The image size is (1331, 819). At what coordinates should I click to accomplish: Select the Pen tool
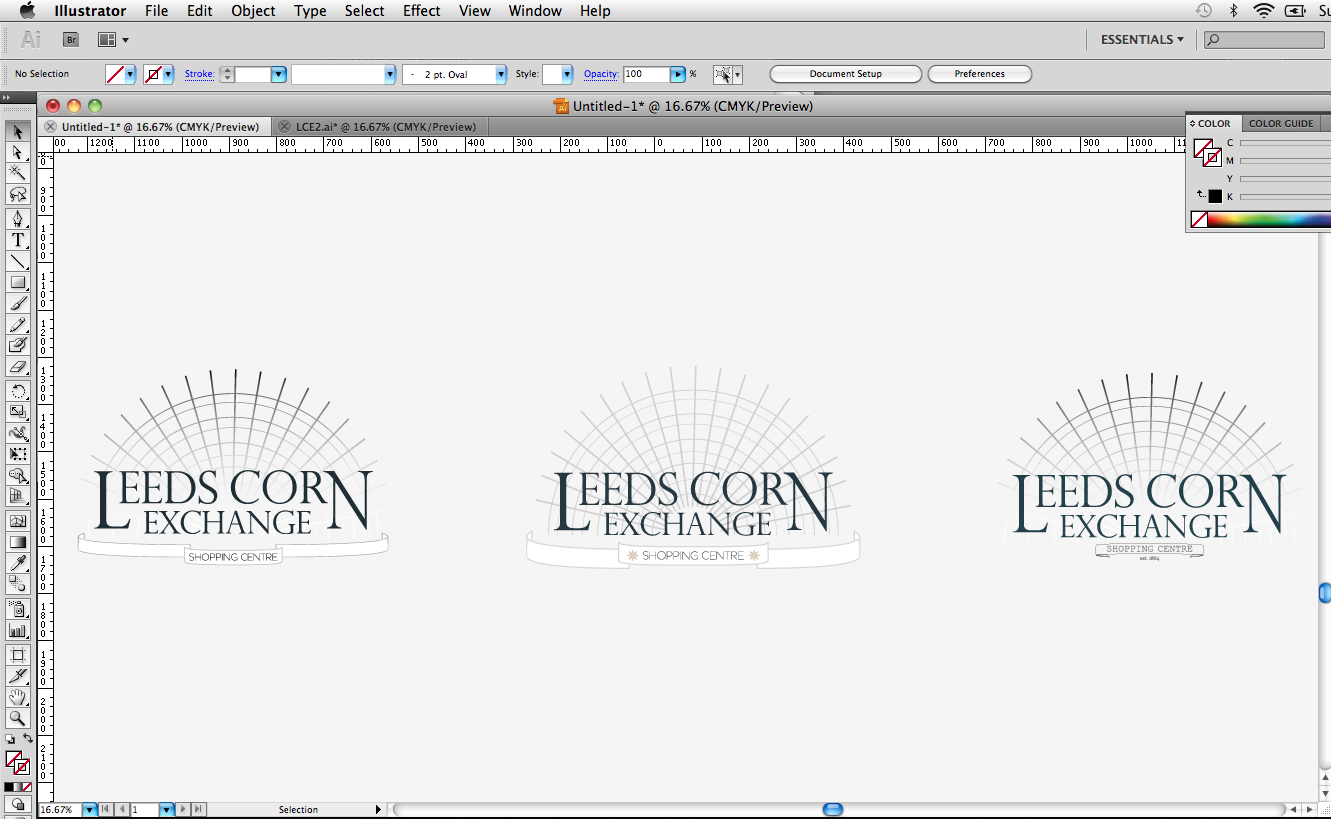click(18, 219)
